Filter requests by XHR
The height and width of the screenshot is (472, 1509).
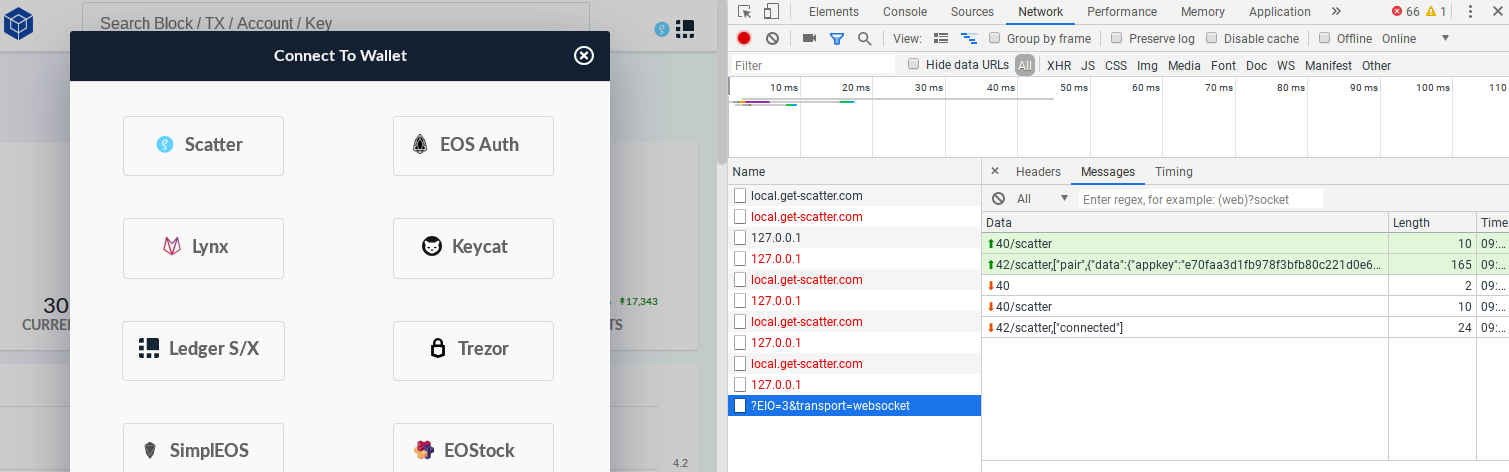click(x=1058, y=65)
